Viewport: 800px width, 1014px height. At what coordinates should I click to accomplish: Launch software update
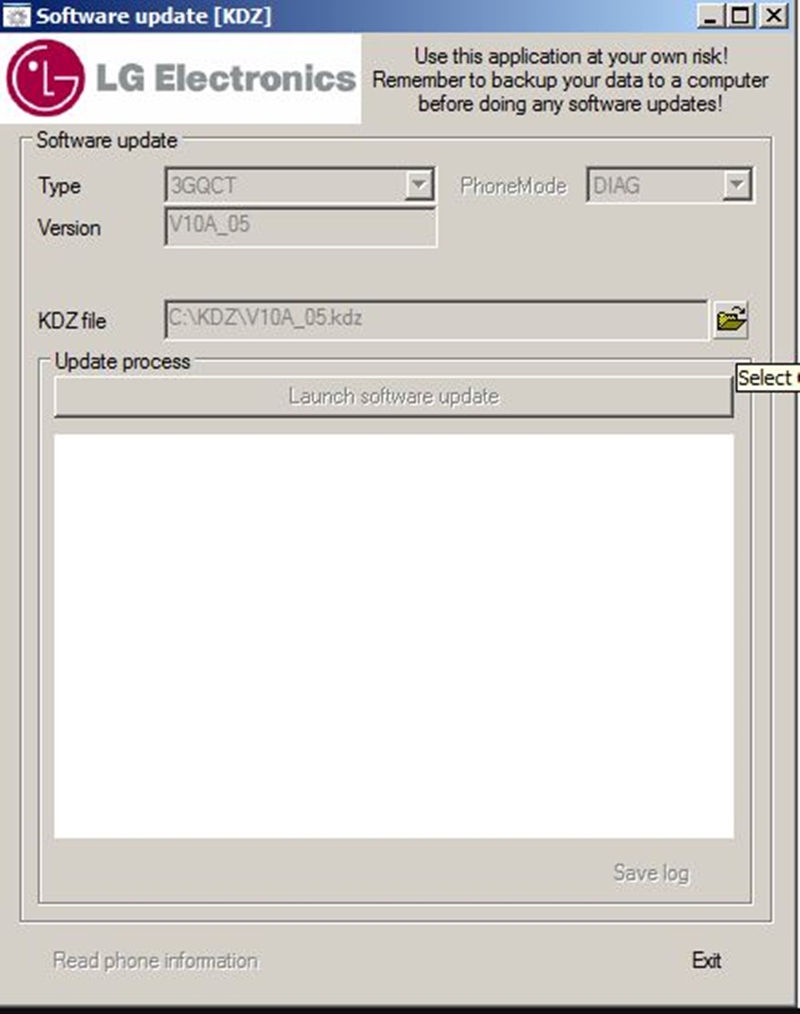point(394,396)
